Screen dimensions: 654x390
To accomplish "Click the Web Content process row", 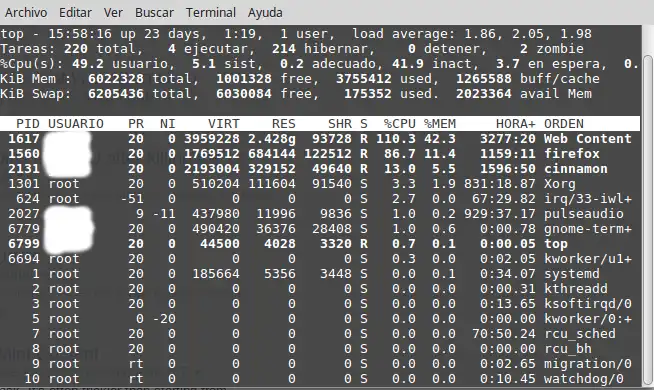I will [x=320, y=138].
